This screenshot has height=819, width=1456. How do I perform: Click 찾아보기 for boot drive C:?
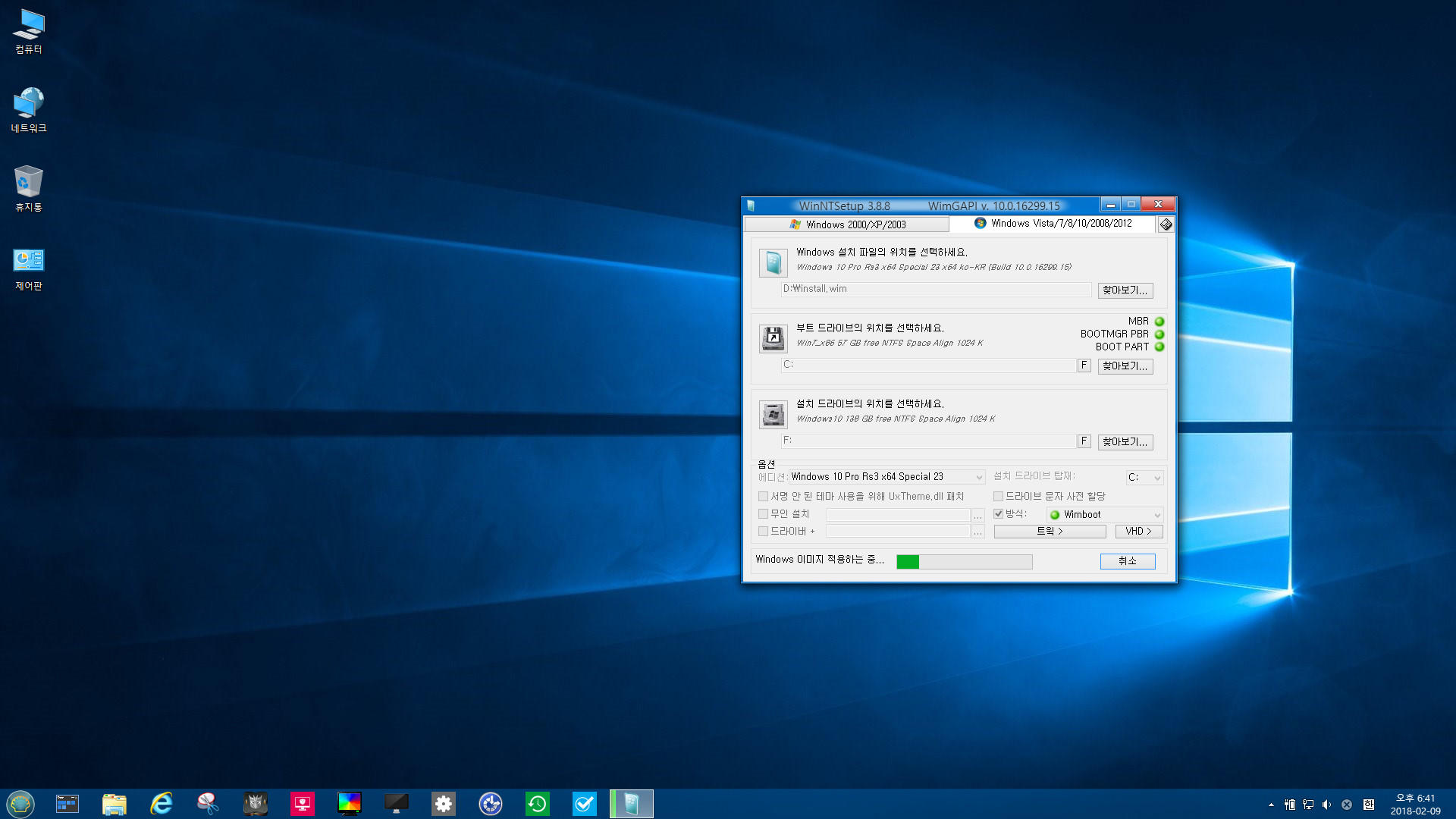(x=1125, y=366)
